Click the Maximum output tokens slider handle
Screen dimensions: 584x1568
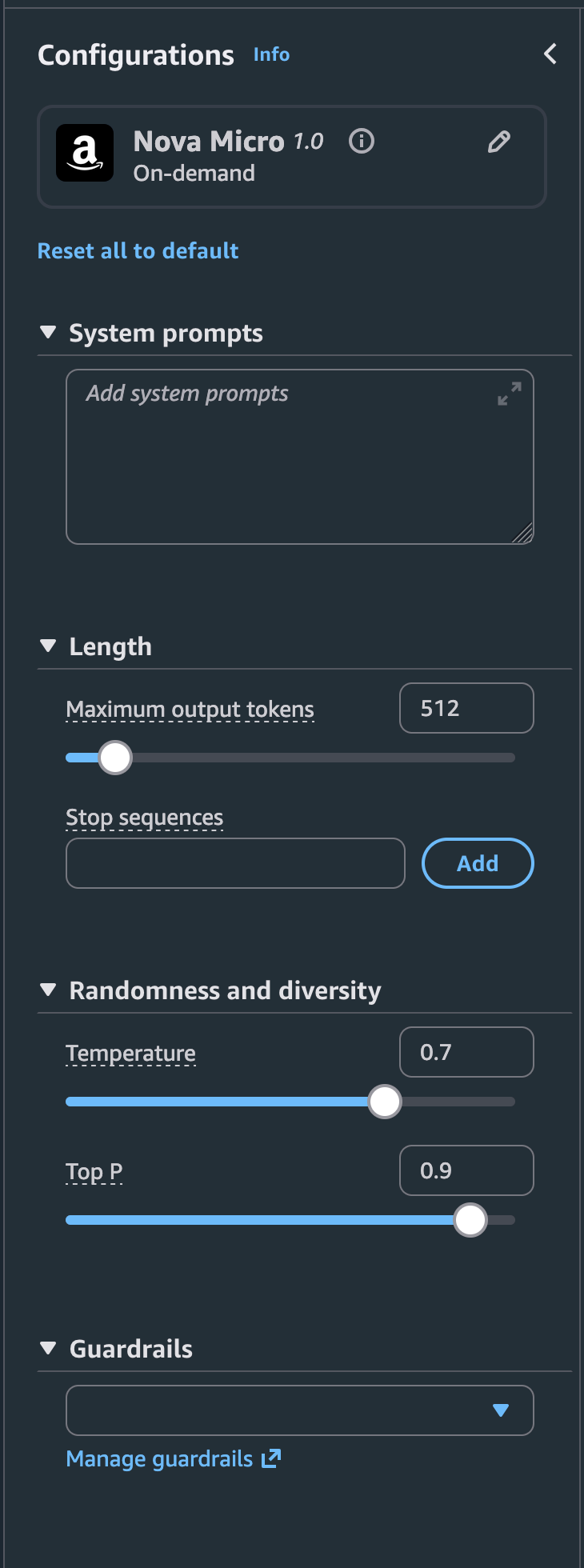(115, 758)
